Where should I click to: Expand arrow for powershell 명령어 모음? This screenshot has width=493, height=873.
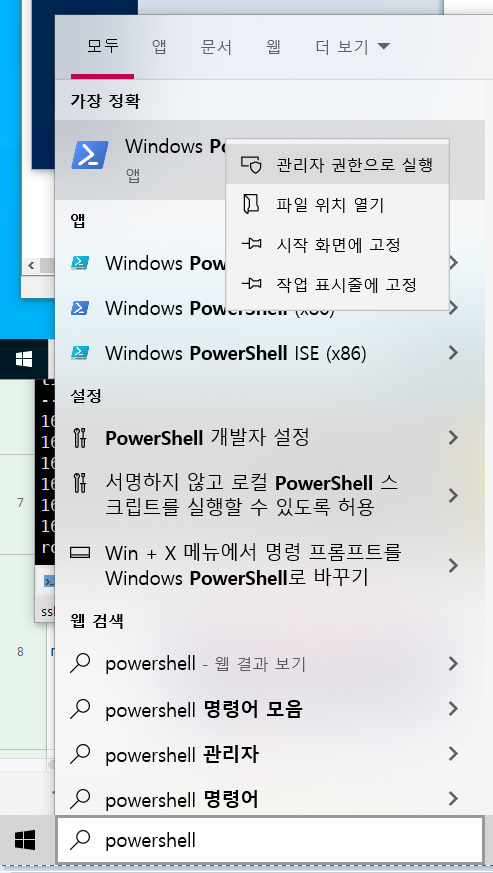coord(453,709)
